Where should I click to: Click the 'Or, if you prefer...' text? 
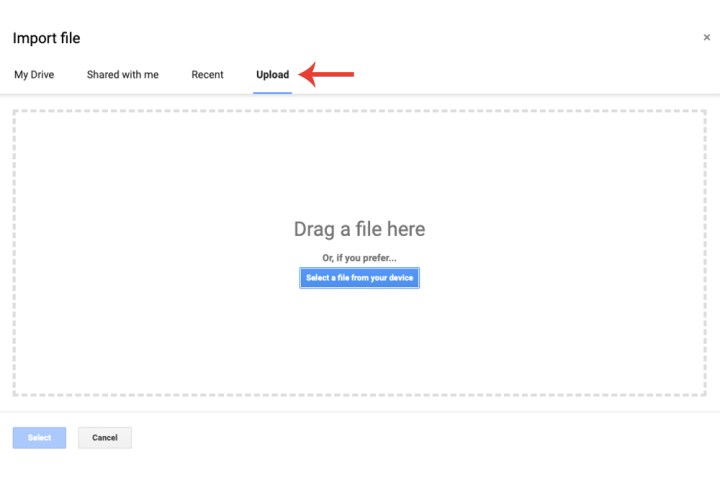point(359,258)
